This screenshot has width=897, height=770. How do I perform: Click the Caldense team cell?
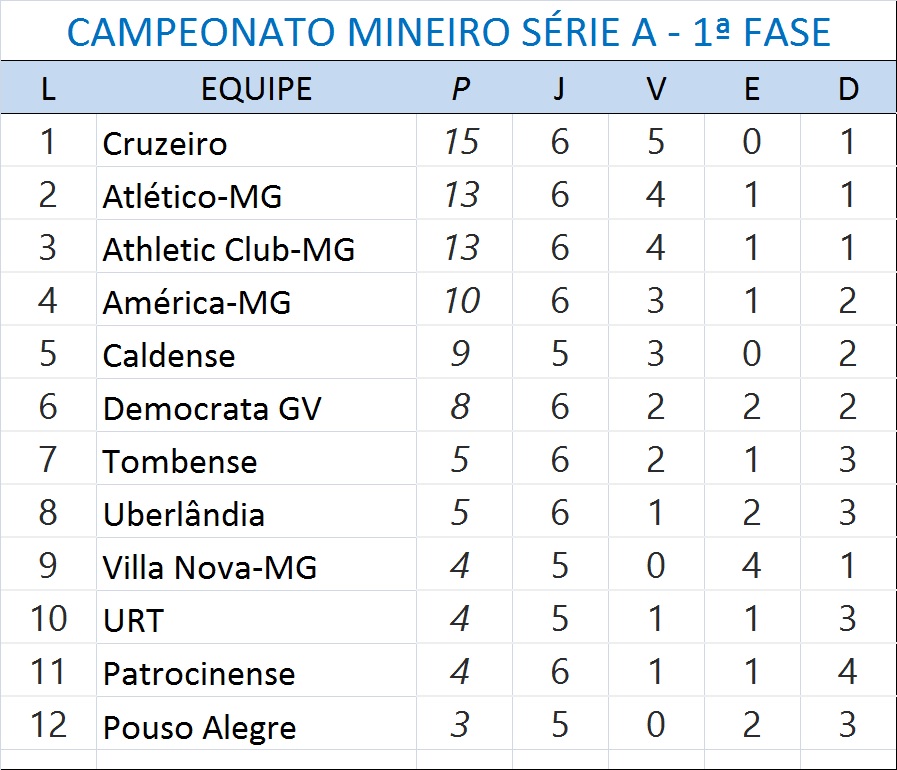(x=169, y=355)
